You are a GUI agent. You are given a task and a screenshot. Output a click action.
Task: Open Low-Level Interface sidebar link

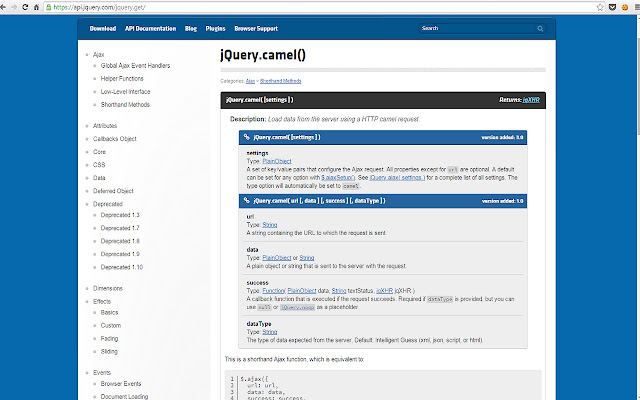[125, 91]
